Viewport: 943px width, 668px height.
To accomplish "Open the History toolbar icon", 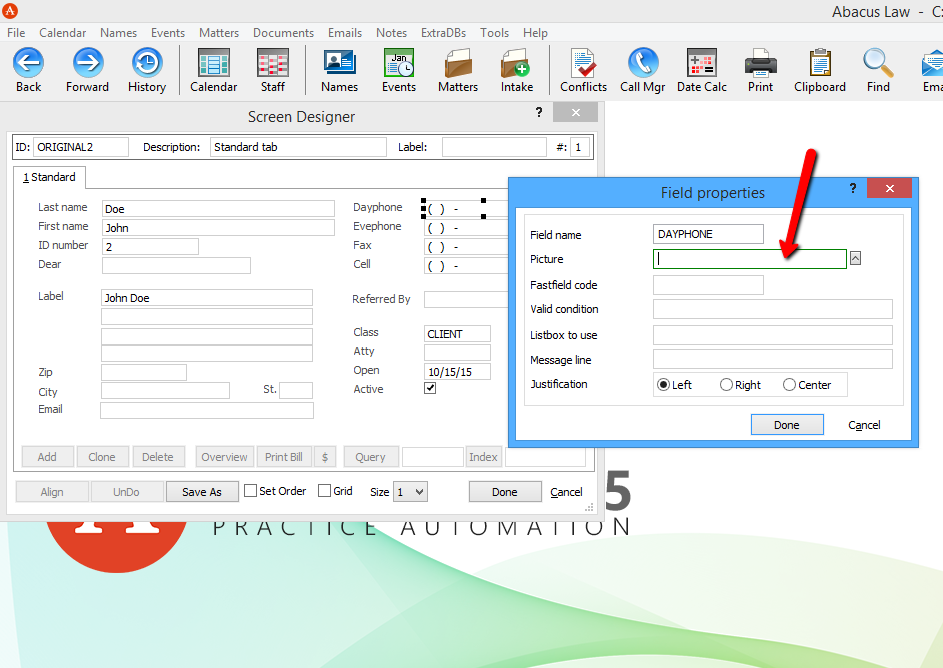I will tap(147, 63).
